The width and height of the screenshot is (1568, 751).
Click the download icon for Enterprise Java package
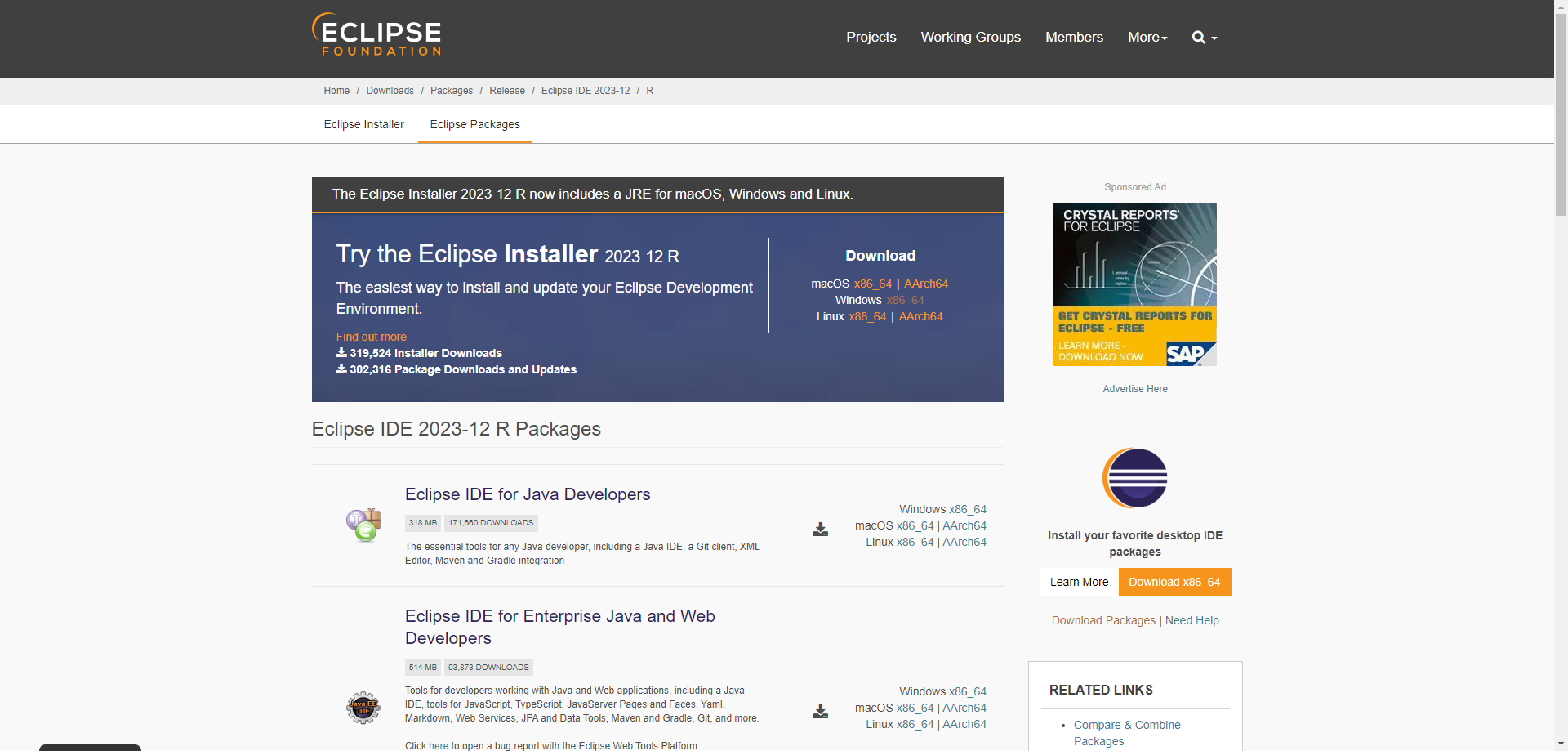(821, 712)
